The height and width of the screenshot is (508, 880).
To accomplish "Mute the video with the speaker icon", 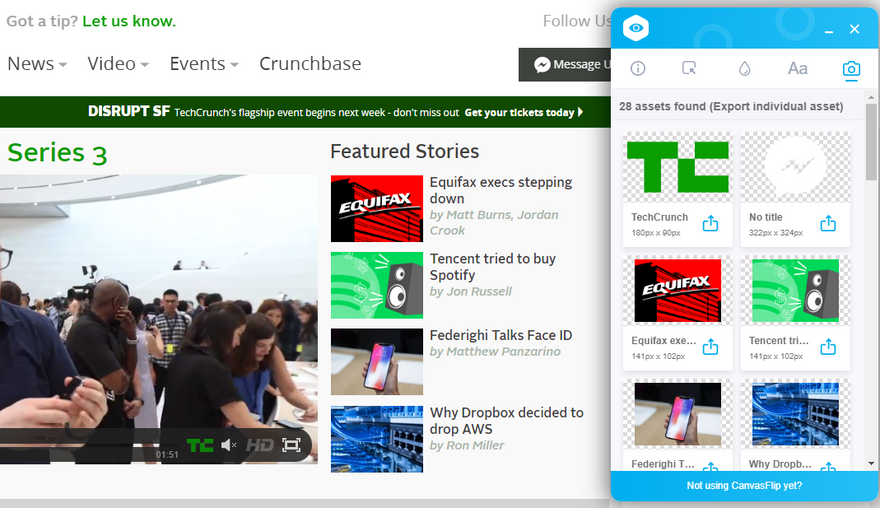I will [x=228, y=445].
